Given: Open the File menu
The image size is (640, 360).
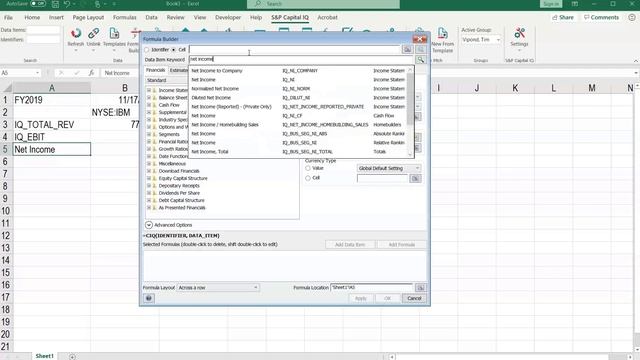Looking at the screenshot, I should pos(8,17).
